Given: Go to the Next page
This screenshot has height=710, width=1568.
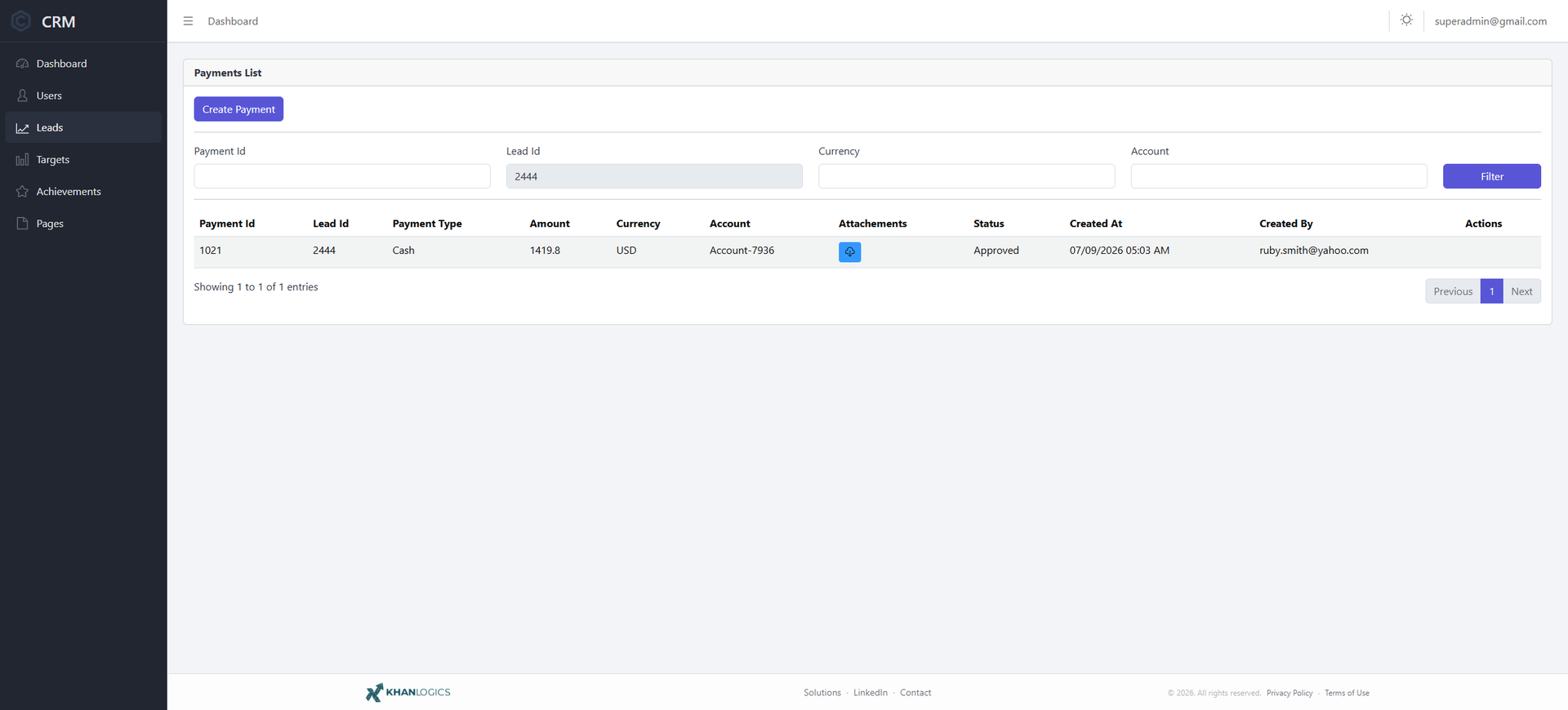Looking at the screenshot, I should [1521, 291].
